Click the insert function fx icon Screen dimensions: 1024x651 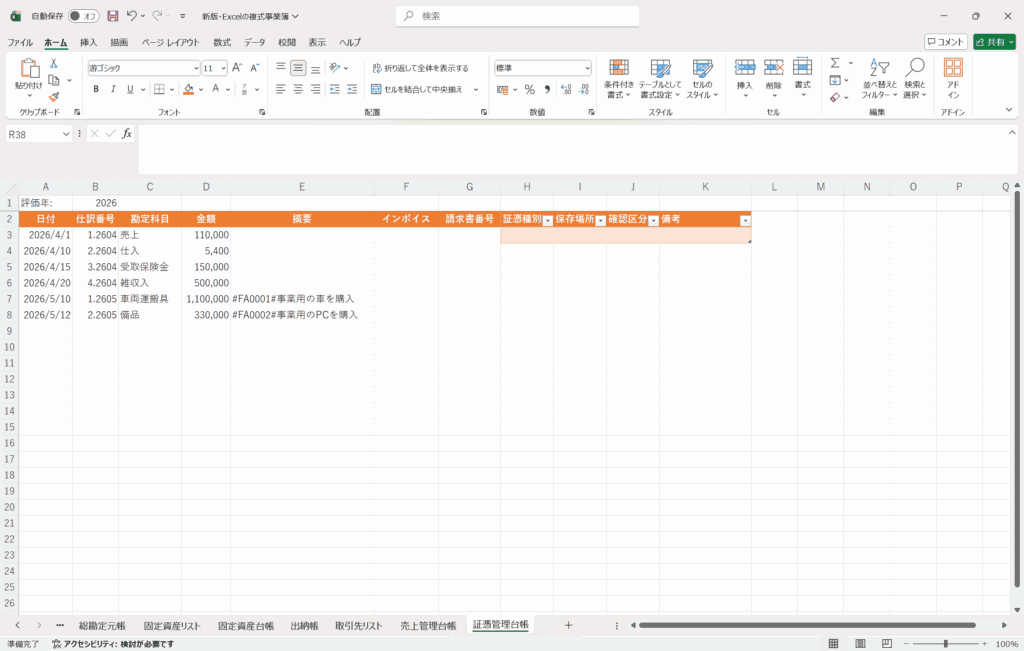[127, 134]
